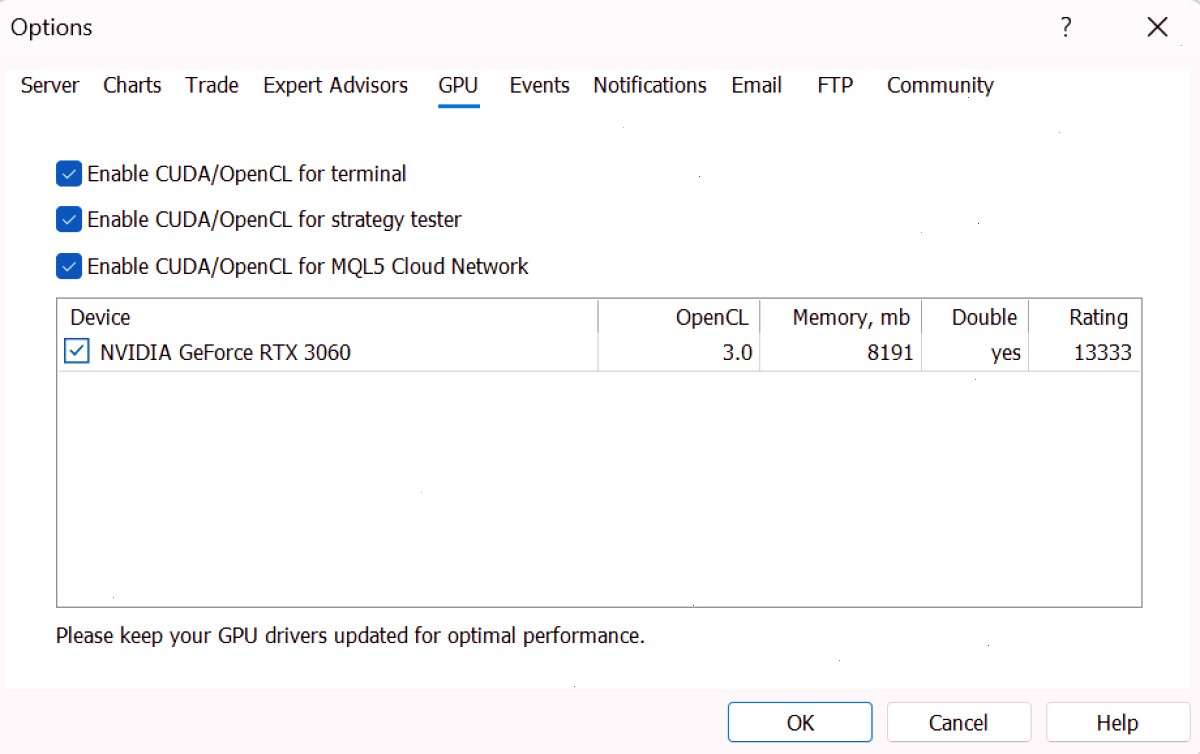Go to the Trade tab

coord(212,86)
